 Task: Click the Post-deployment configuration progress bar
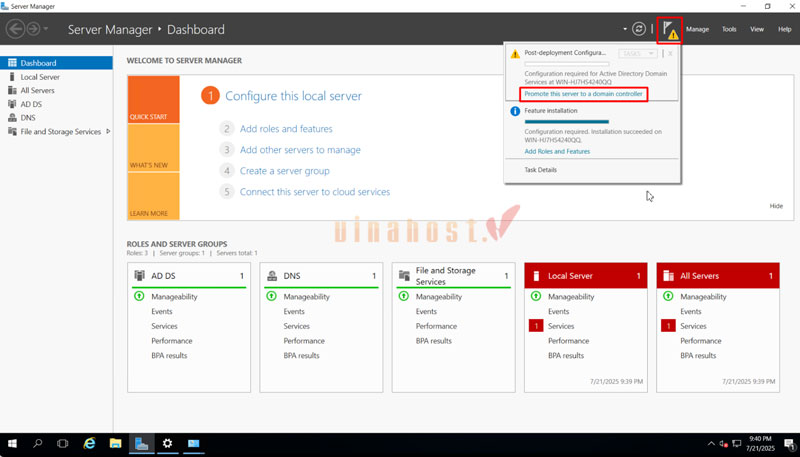[567, 64]
